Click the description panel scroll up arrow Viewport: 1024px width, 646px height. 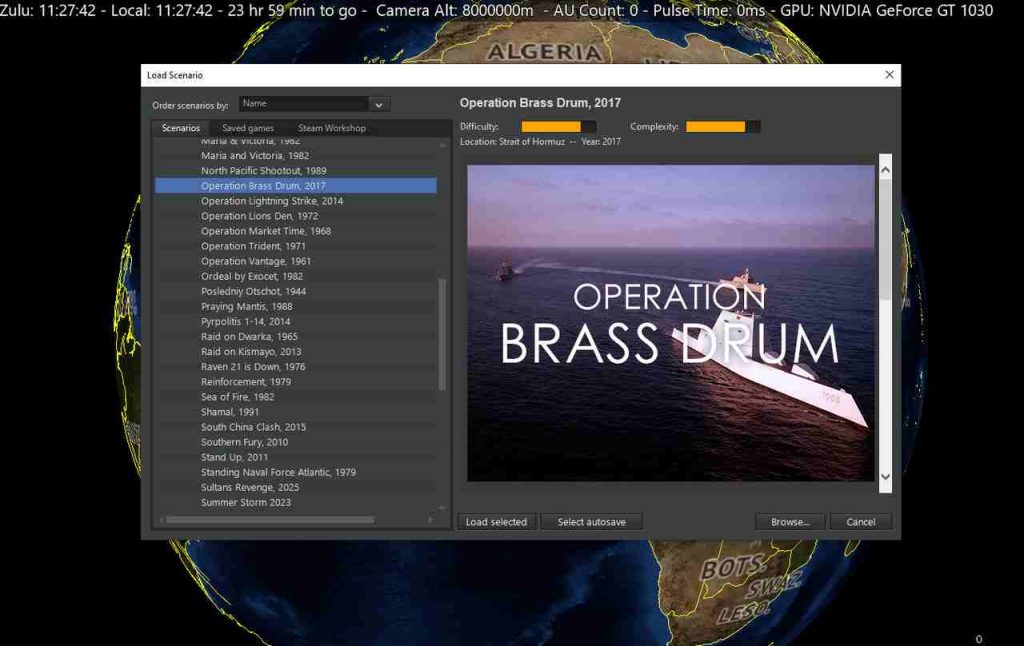click(x=886, y=170)
